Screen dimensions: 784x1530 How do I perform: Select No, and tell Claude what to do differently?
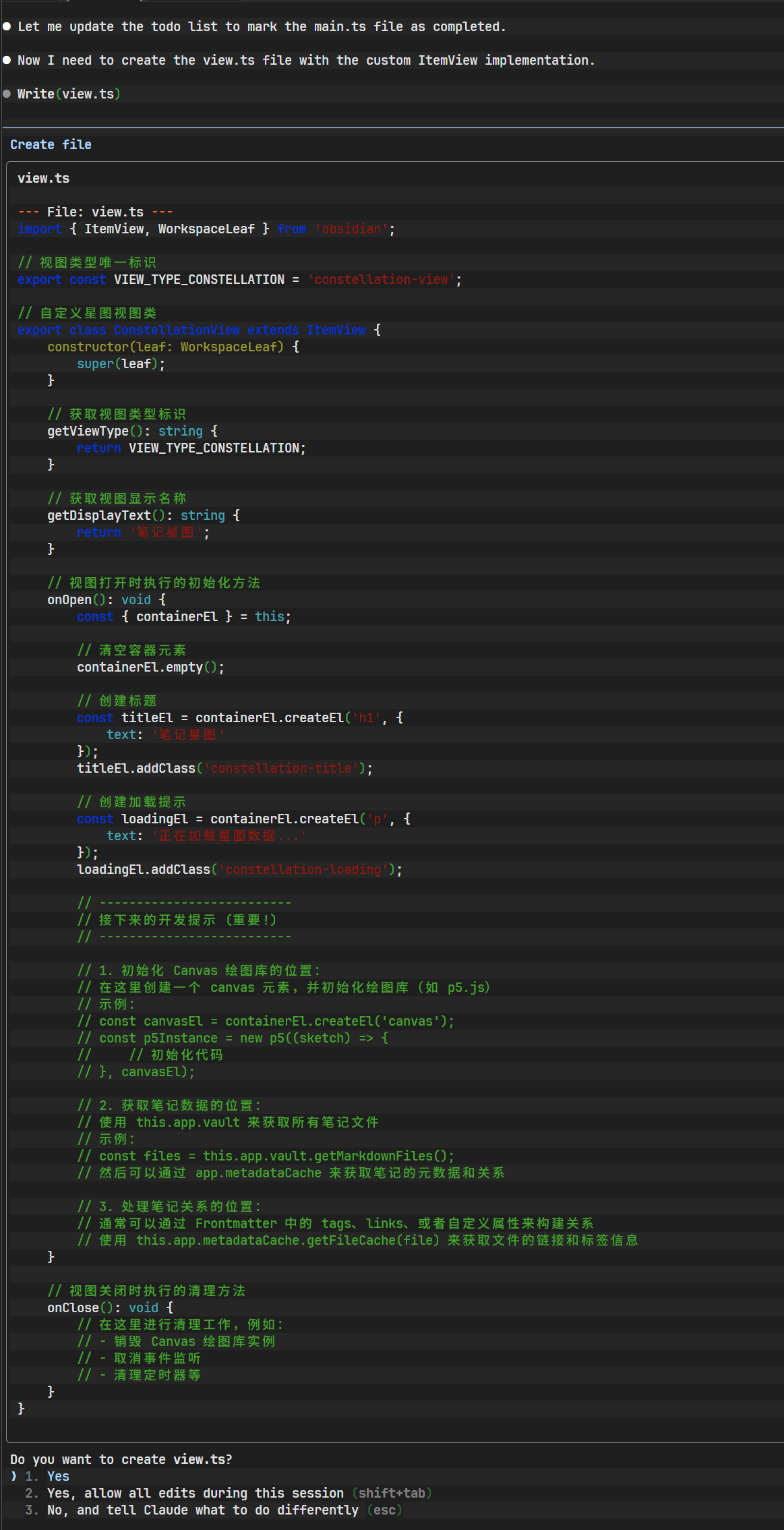[x=213, y=1510]
